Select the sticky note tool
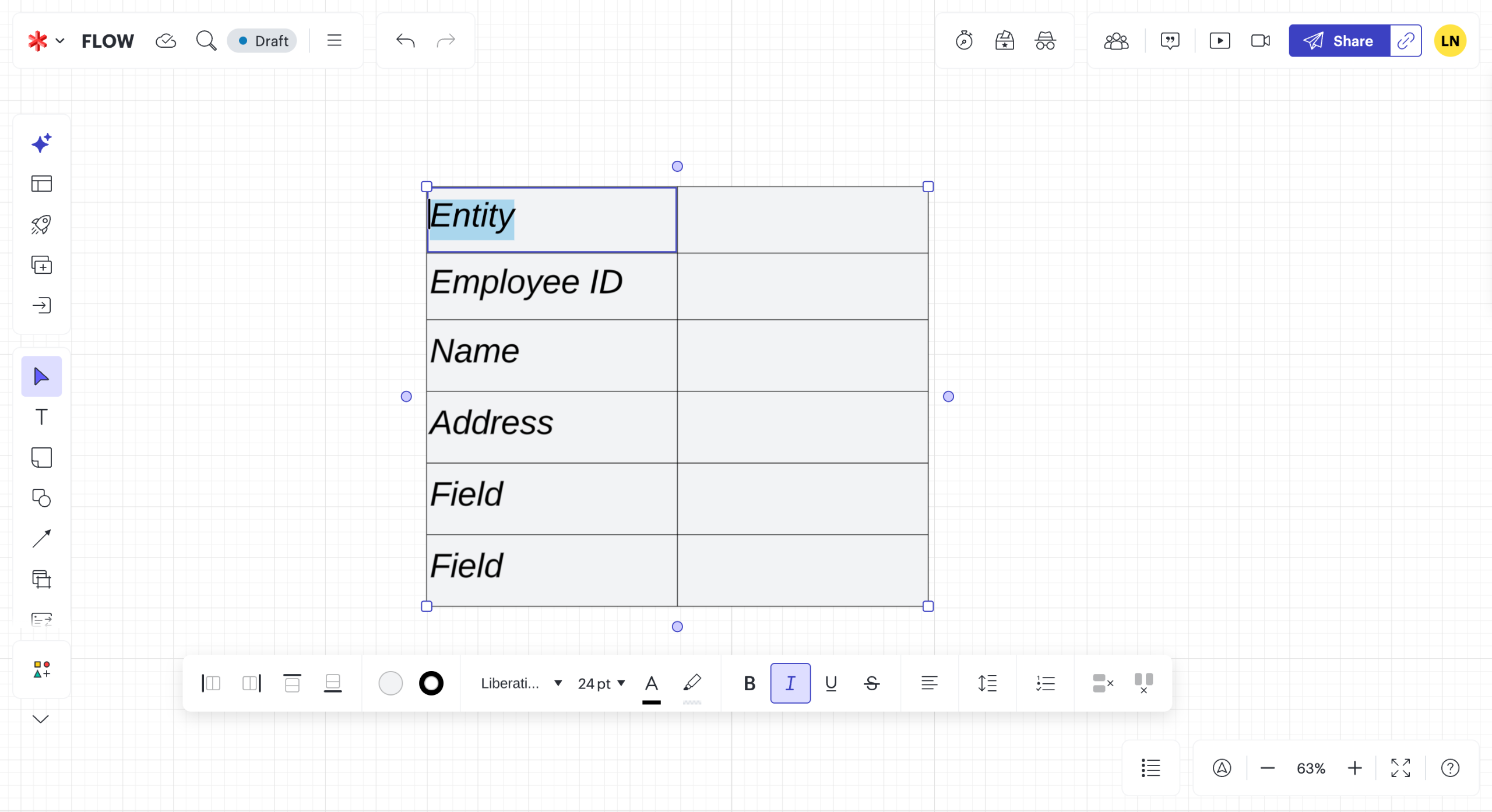This screenshot has width=1492, height=812. click(41, 458)
